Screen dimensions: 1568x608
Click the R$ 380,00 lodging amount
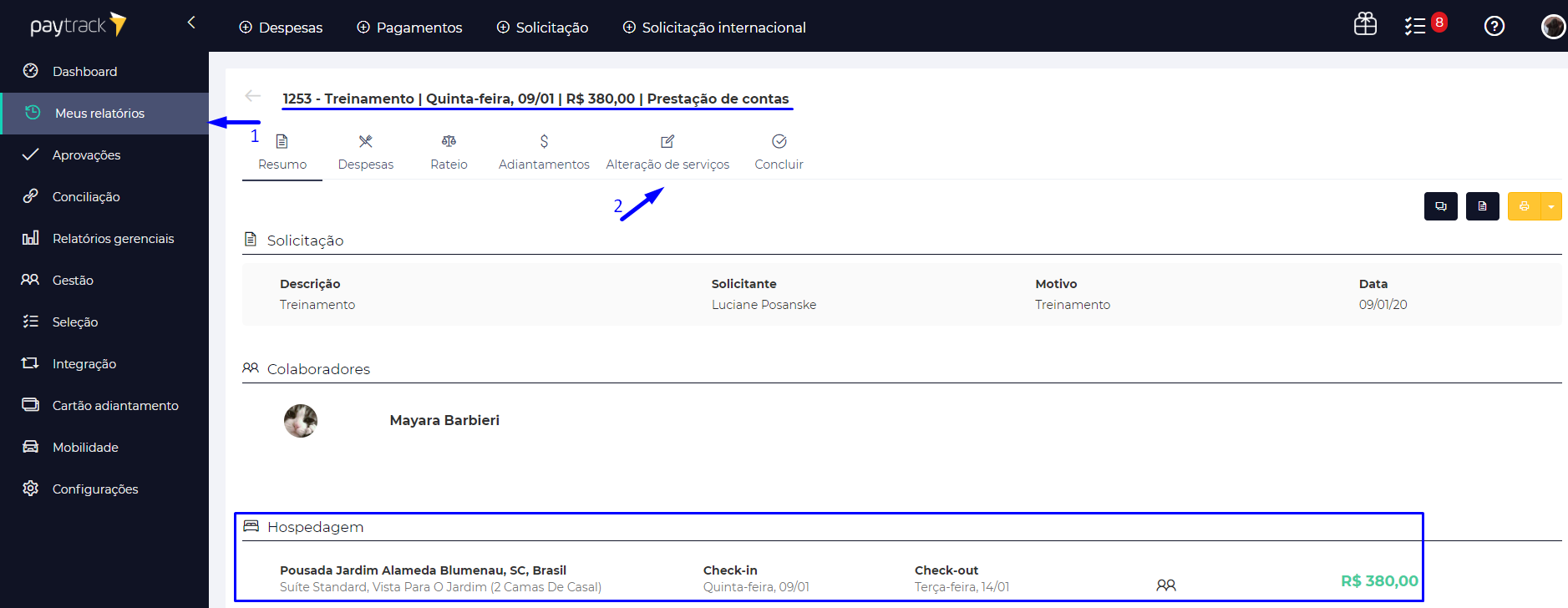coord(1379,581)
